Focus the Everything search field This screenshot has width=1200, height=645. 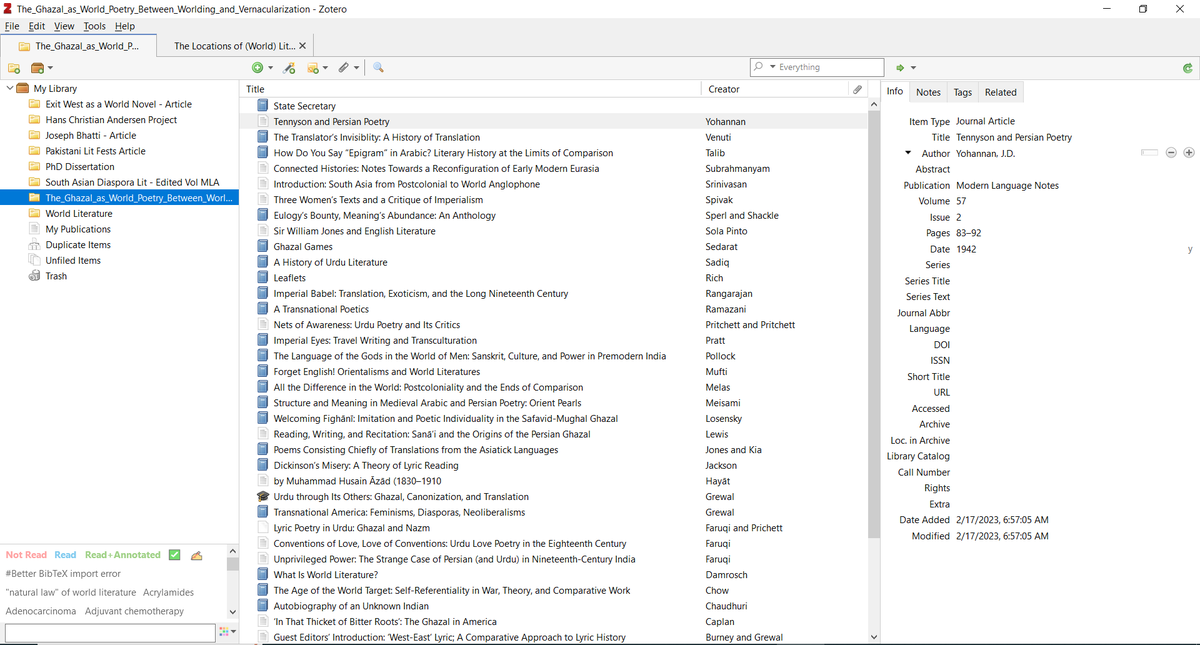(830, 67)
